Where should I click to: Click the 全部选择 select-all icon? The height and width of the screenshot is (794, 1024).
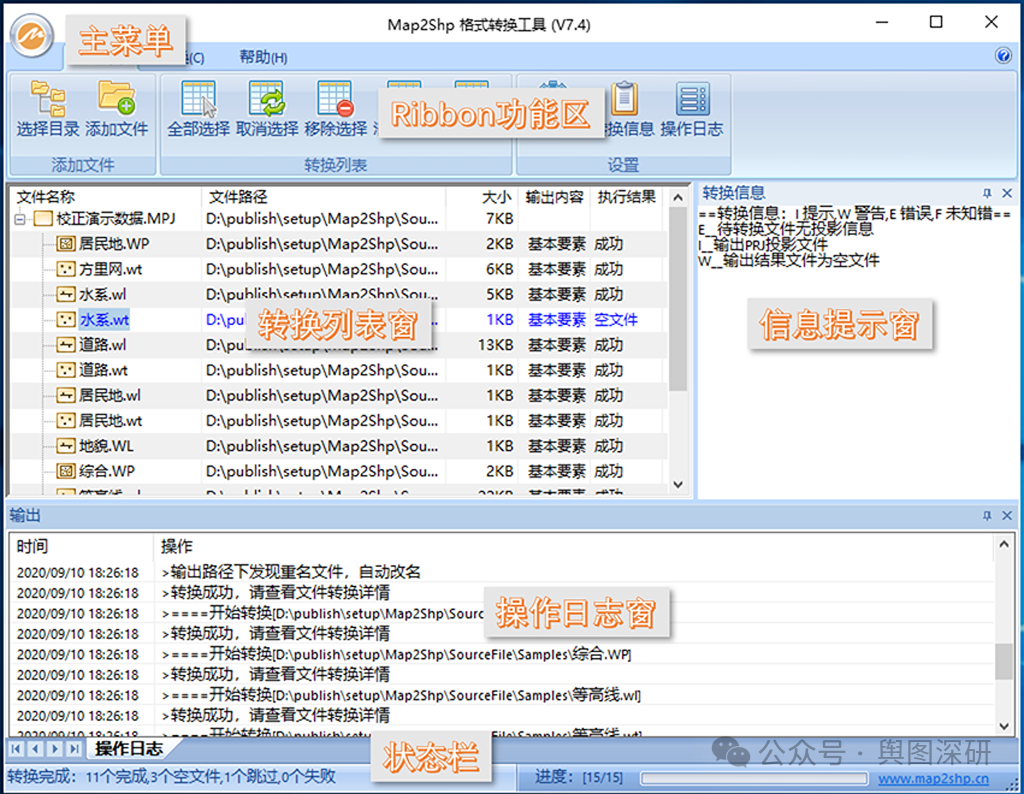(199, 99)
